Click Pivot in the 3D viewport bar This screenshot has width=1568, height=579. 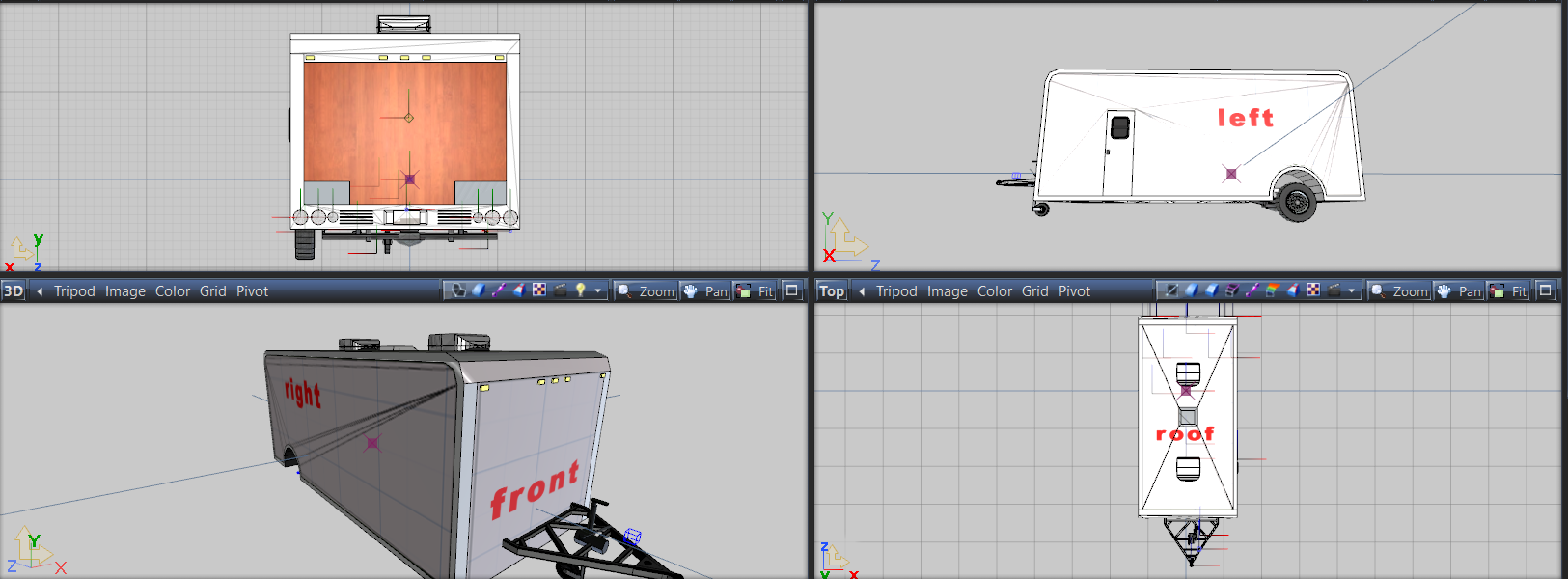point(252,291)
